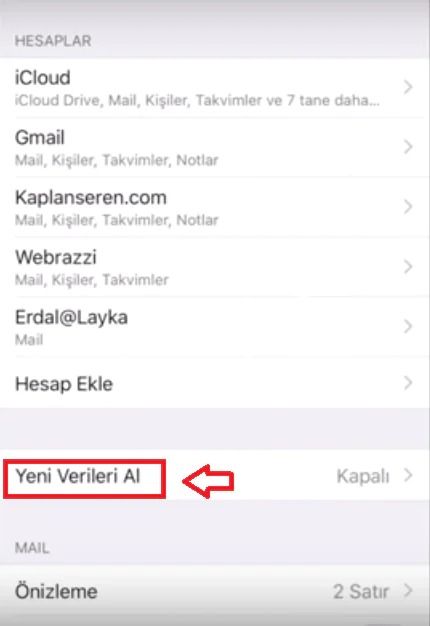This screenshot has width=430, height=626.
Task: Tap the chevron beside Gmail
Action: 408,147
